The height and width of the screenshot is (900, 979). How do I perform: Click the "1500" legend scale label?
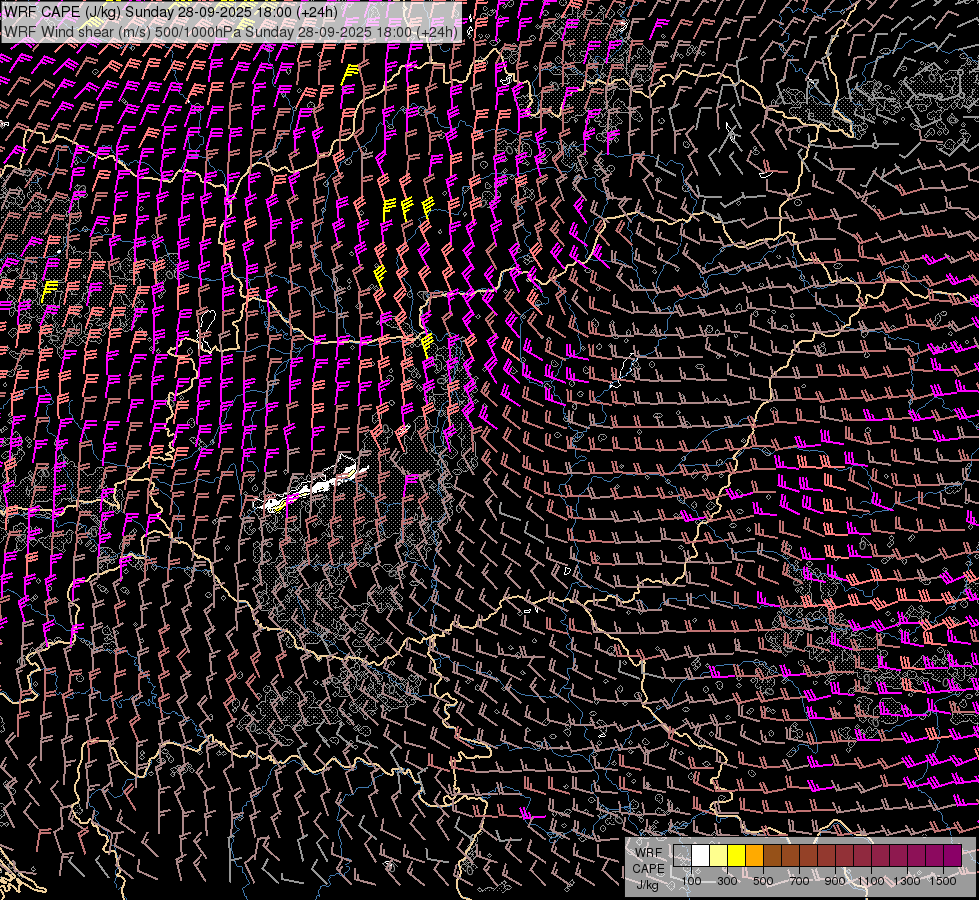pyautogui.click(x=943, y=881)
